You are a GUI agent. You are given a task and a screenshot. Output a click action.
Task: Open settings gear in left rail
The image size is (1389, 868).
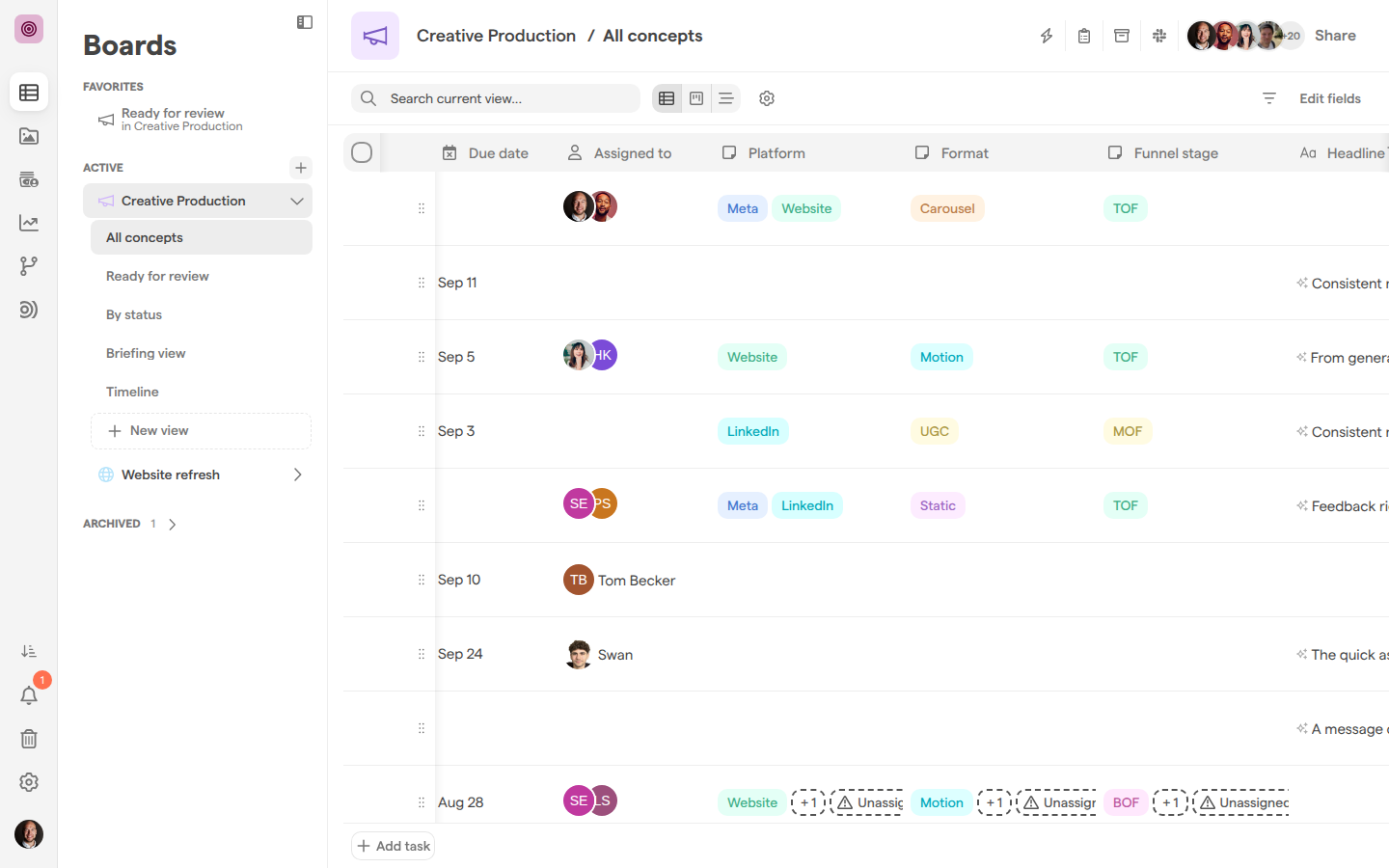pos(29,782)
